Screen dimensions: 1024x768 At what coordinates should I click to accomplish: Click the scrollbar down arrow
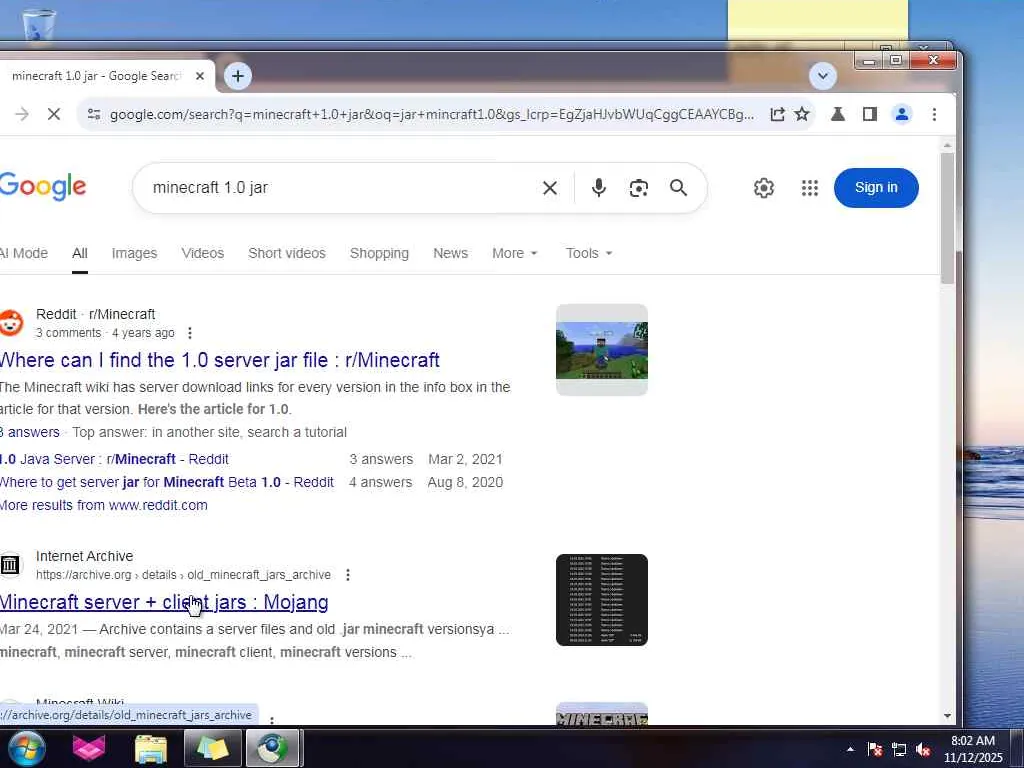tap(947, 716)
